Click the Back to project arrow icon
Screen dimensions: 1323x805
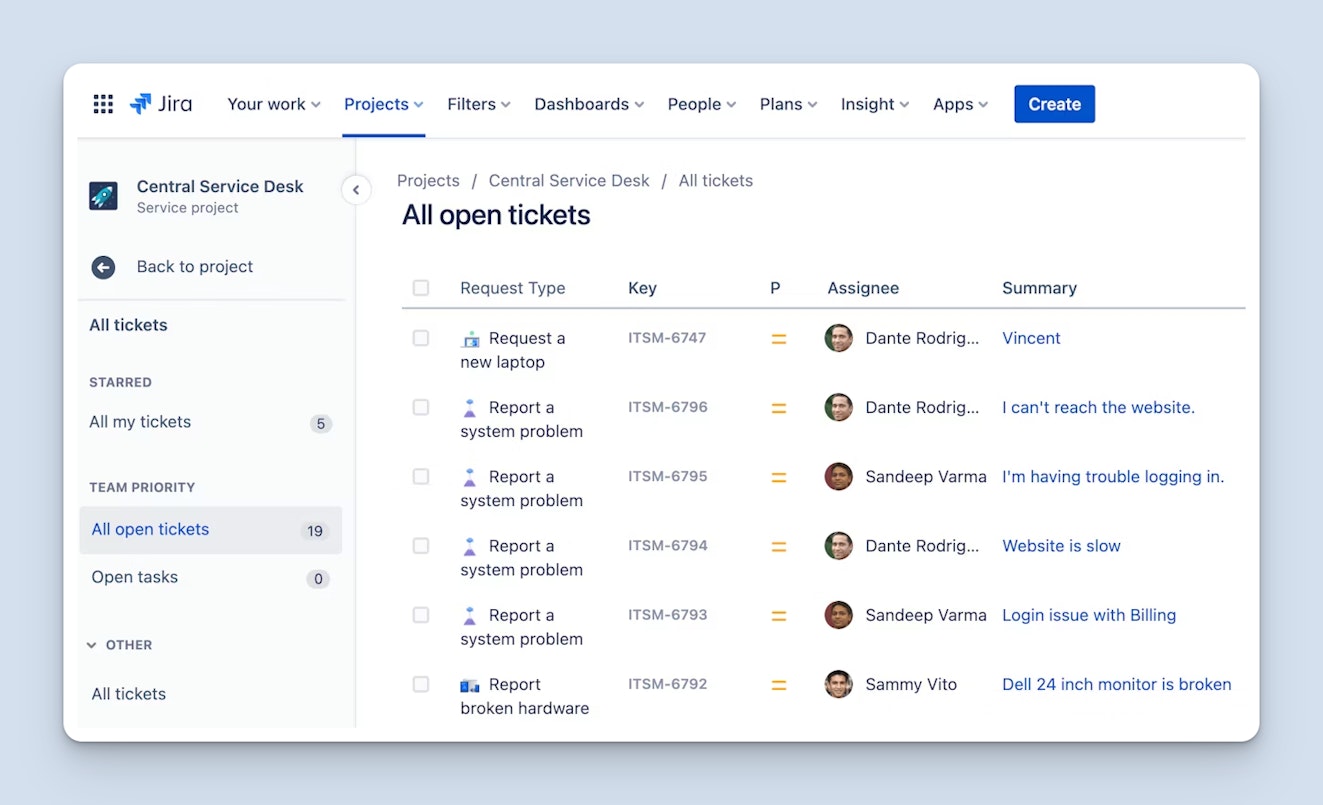103,267
